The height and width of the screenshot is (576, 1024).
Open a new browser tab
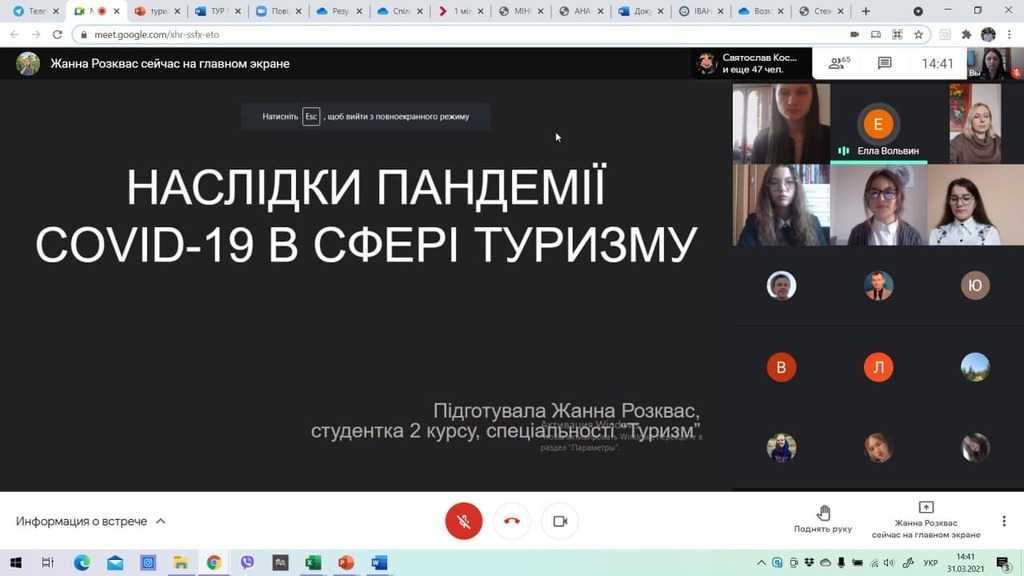coord(866,11)
